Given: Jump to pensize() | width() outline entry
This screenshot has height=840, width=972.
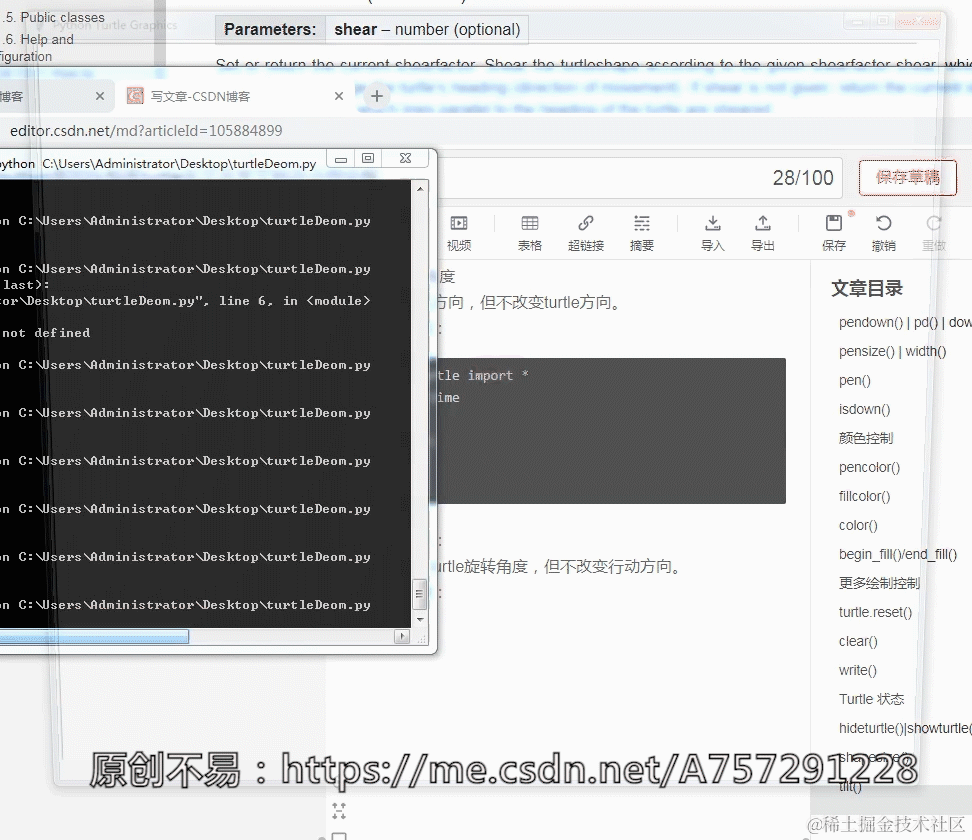Looking at the screenshot, I should click(x=892, y=351).
